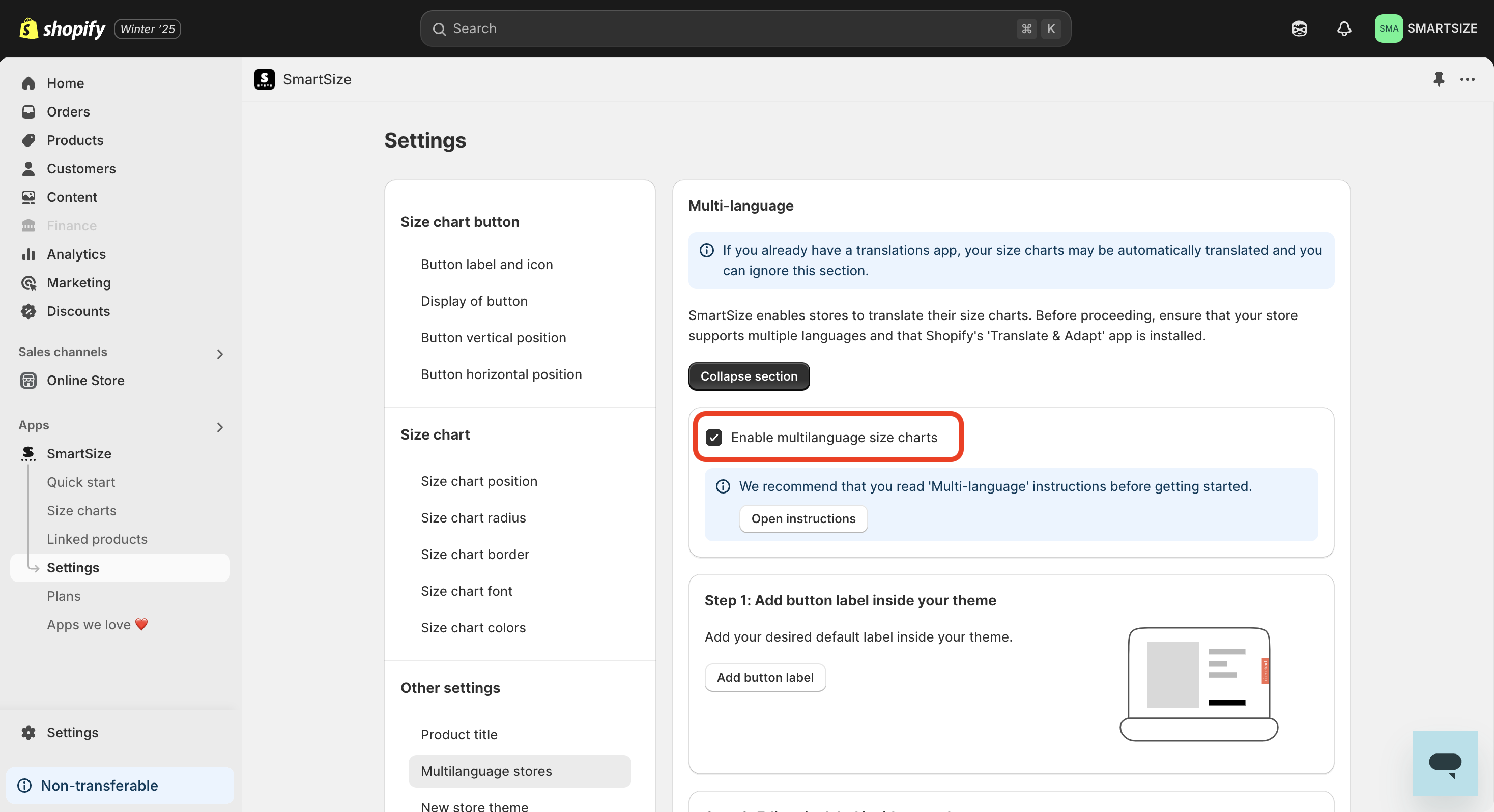
Task: Click the Products tag icon
Action: point(28,140)
